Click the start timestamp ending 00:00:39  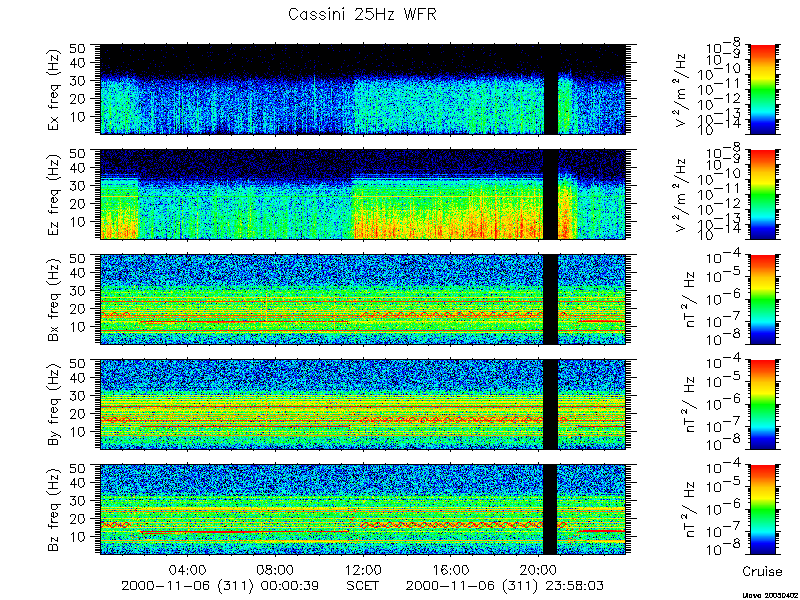click(220, 586)
